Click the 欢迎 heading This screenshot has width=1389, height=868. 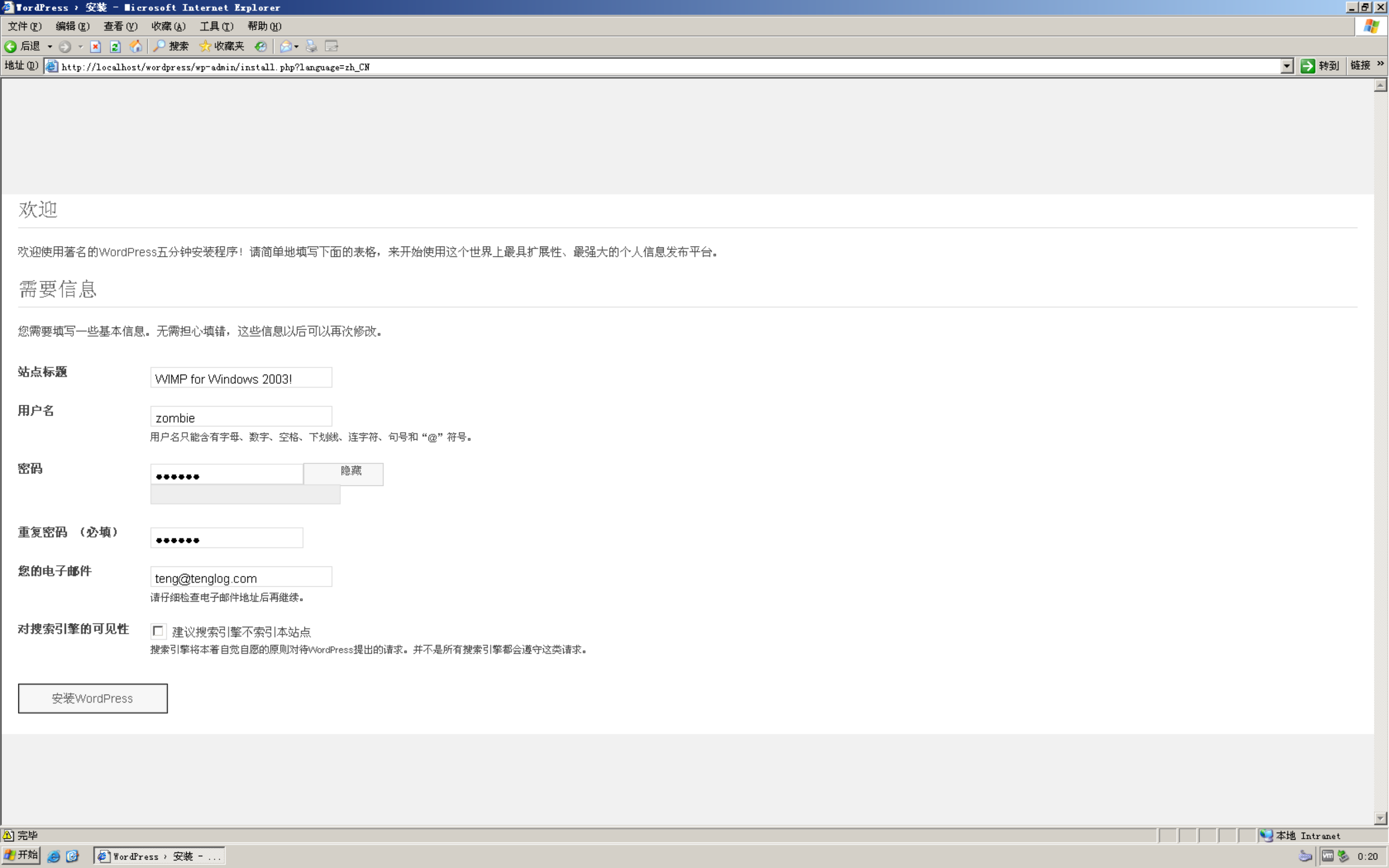(38, 210)
